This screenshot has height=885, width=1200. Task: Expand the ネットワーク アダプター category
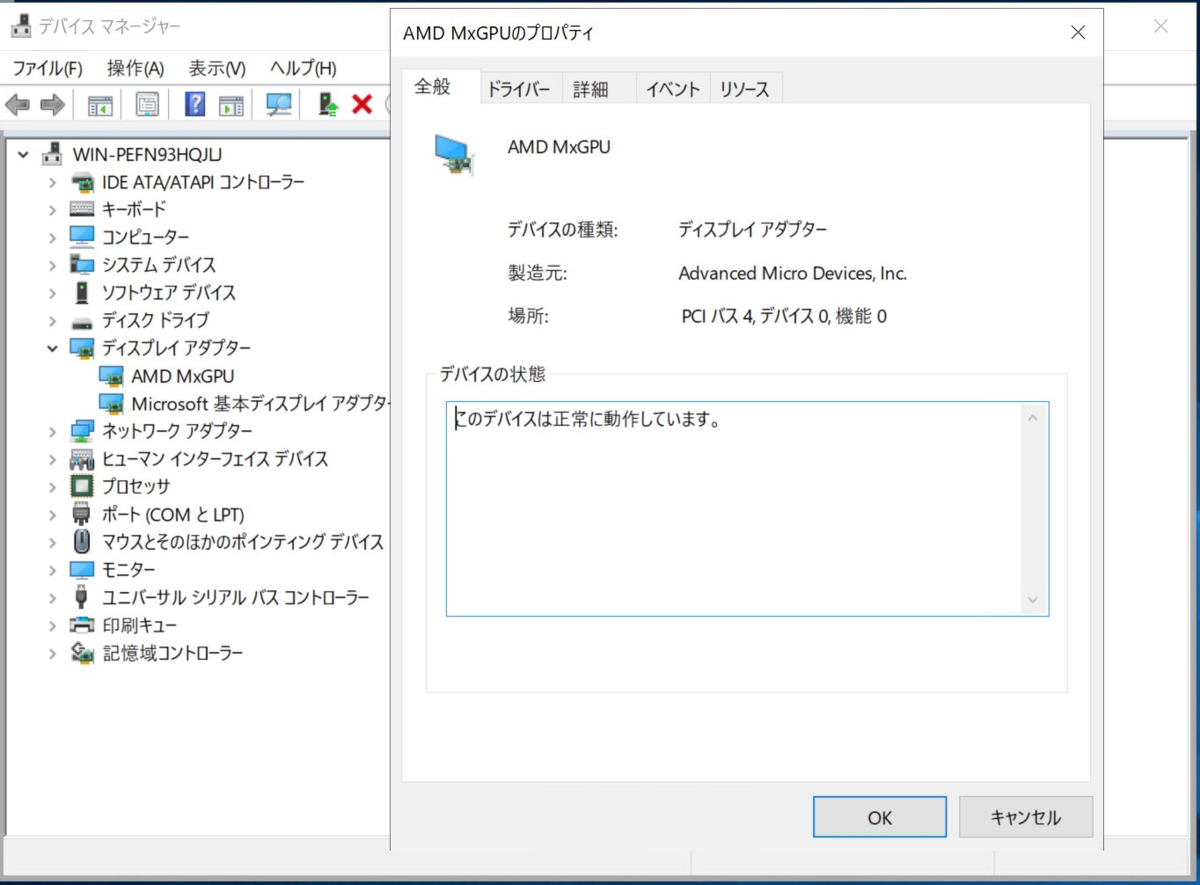click(x=52, y=431)
